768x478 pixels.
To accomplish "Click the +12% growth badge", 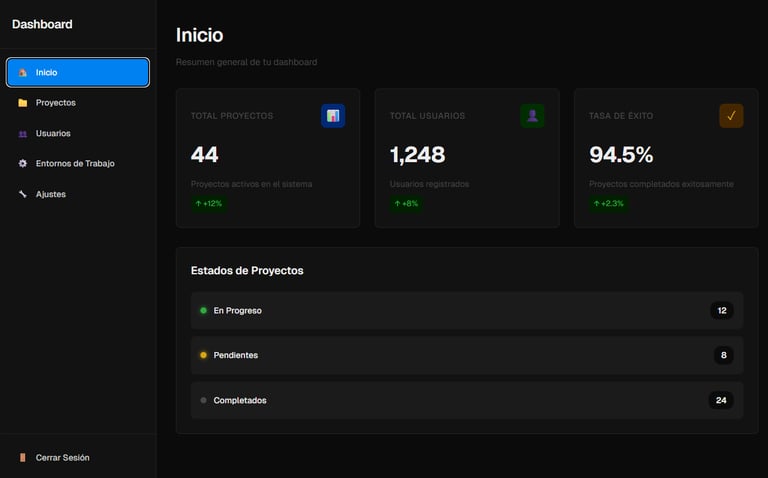I will coord(209,203).
